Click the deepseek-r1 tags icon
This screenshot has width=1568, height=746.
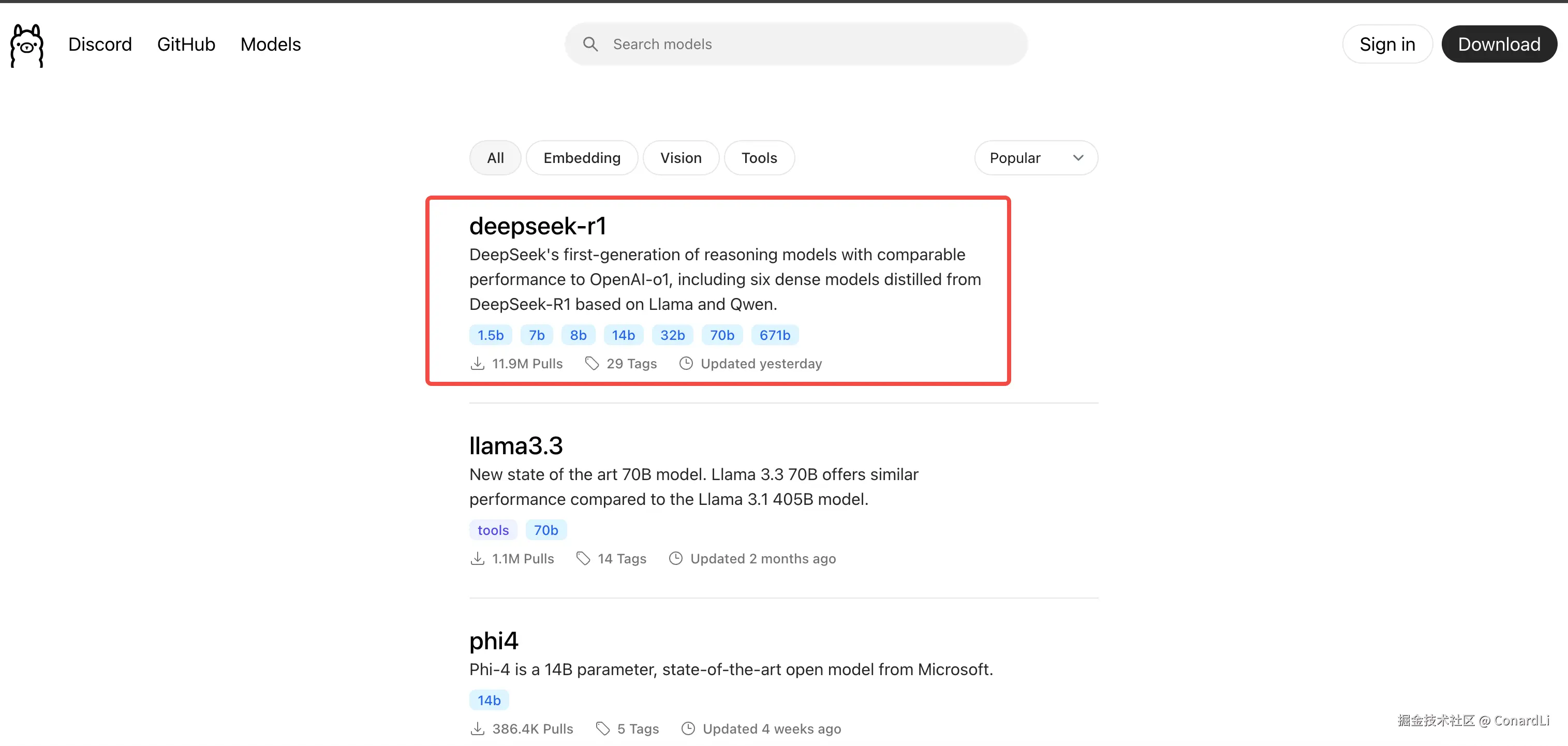coord(591,363)
